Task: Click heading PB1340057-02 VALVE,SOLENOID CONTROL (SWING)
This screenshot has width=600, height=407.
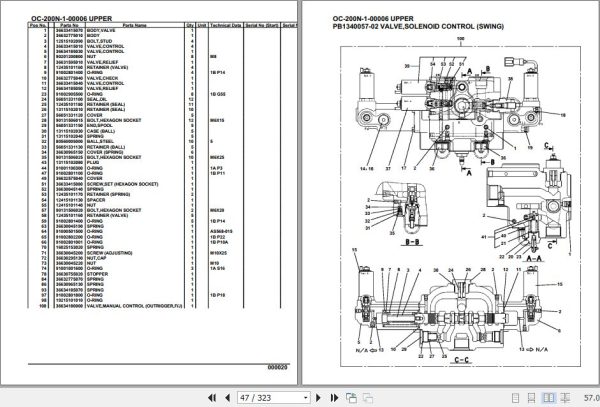Action: point(418,26)
